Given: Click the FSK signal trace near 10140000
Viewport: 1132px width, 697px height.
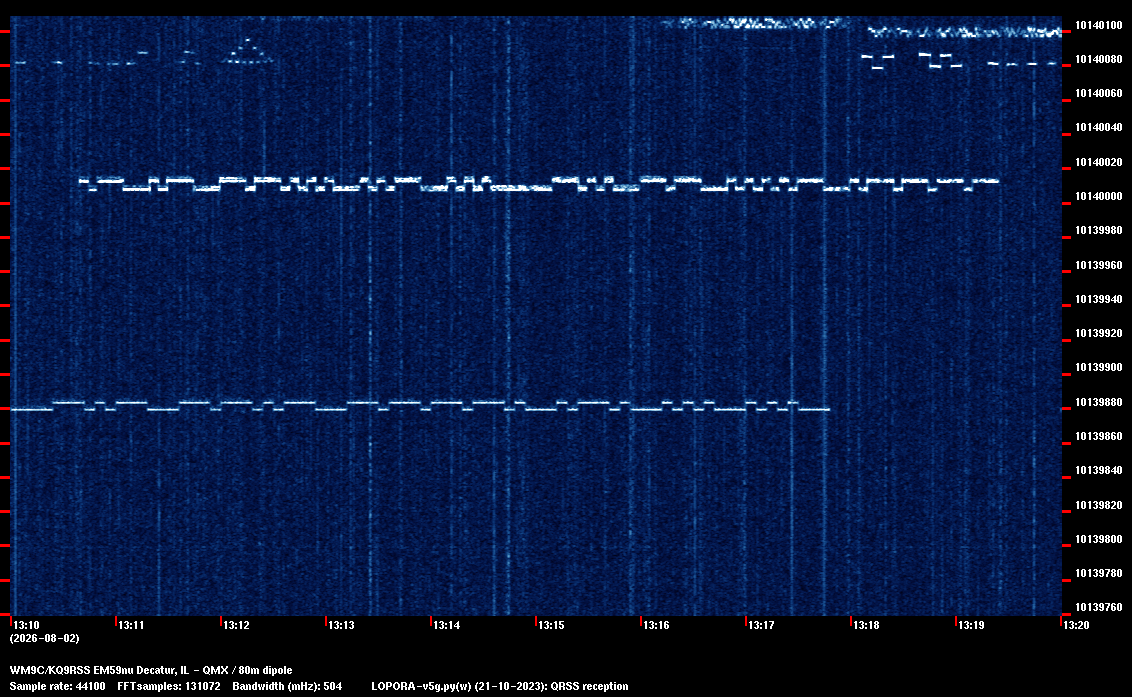Looking at the screenshot, I should 539,183.
